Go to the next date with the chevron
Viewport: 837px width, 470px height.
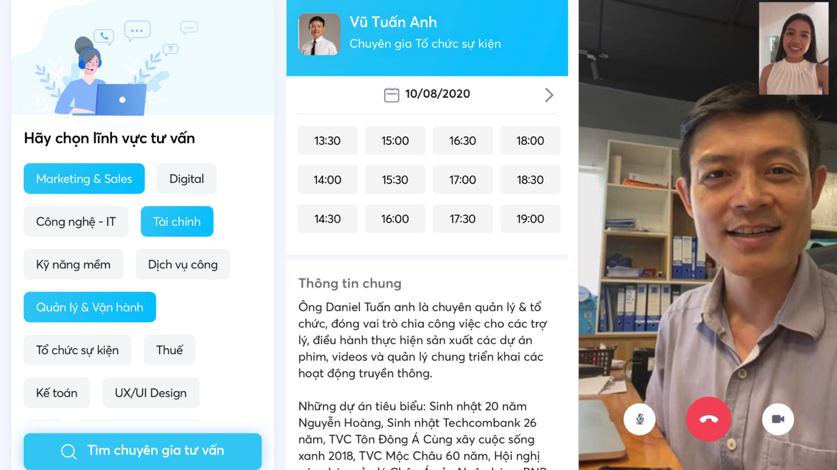click(549, 95)
